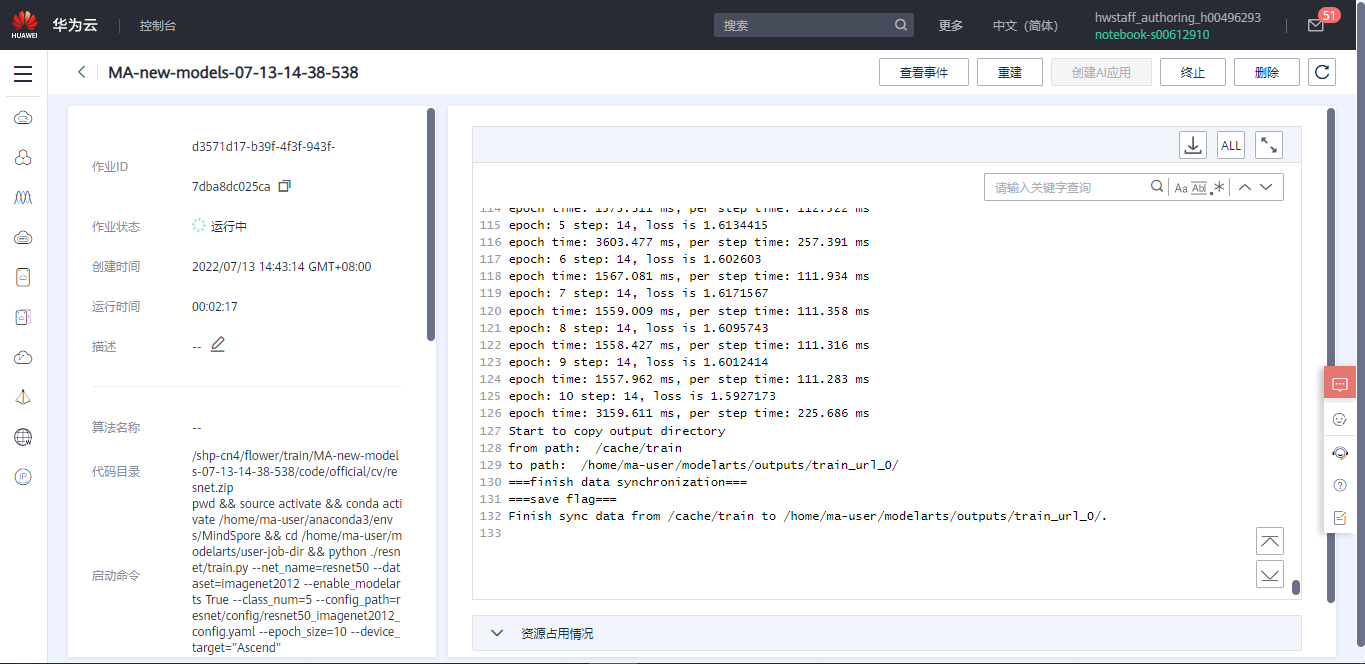Viewport: 1365px width, 664px height.
Task: Click the 重建 button
Action: 1010,72
